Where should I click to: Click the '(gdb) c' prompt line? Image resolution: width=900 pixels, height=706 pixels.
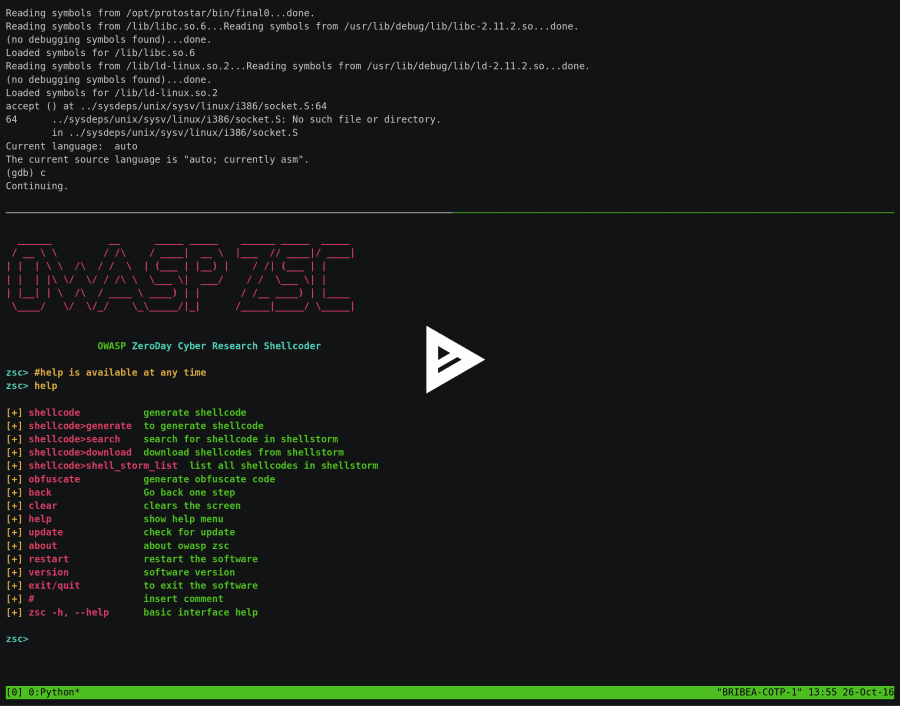[25, 173]
